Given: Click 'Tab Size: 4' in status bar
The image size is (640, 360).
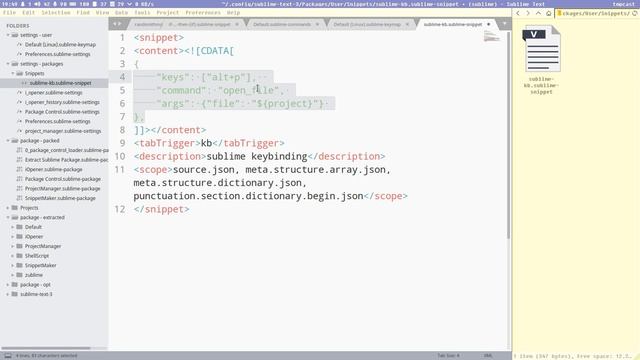Looking at the screenshot, I should point(448,356).
